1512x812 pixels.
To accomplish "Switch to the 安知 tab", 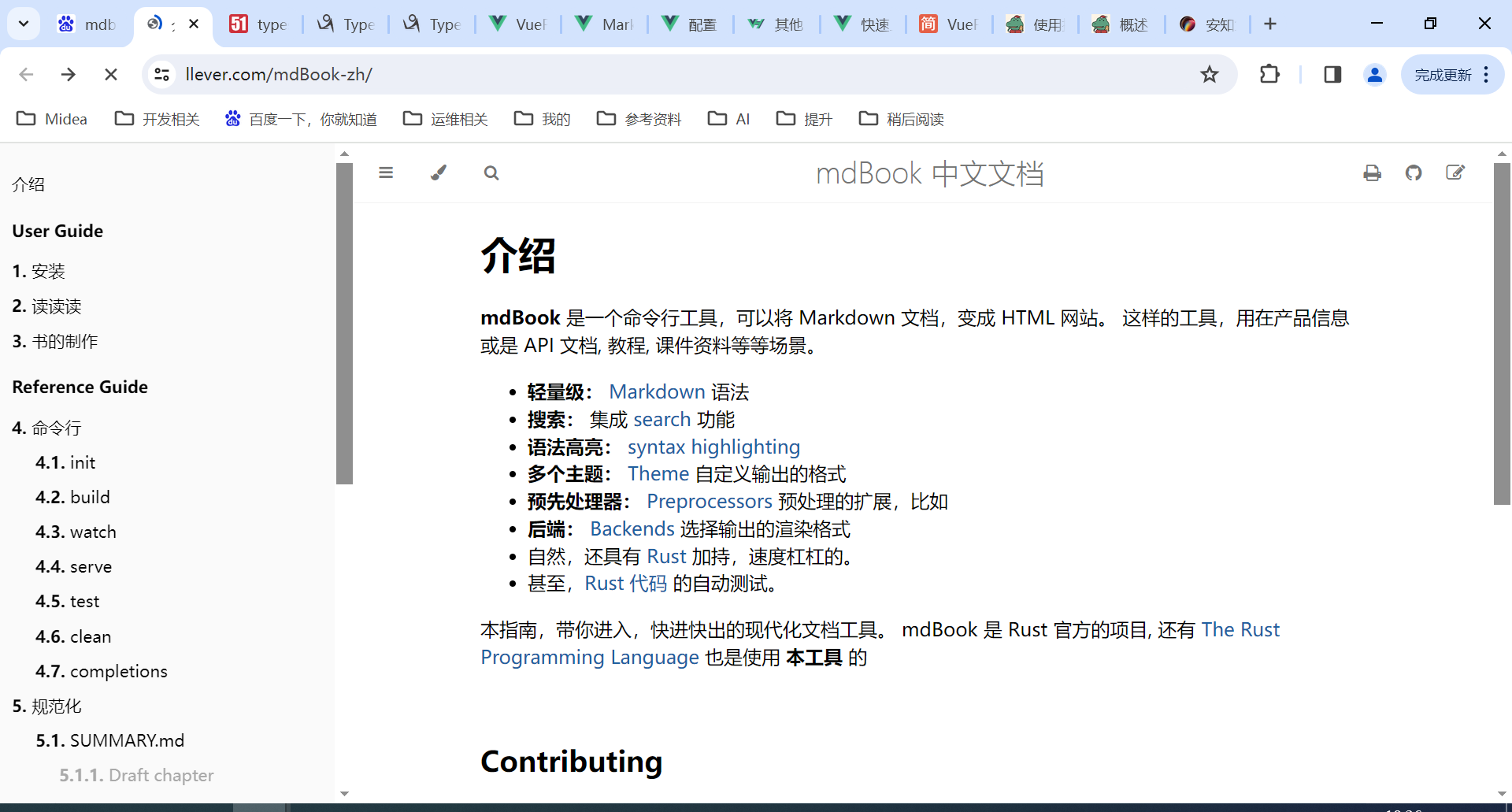I will click(1207, 24).
